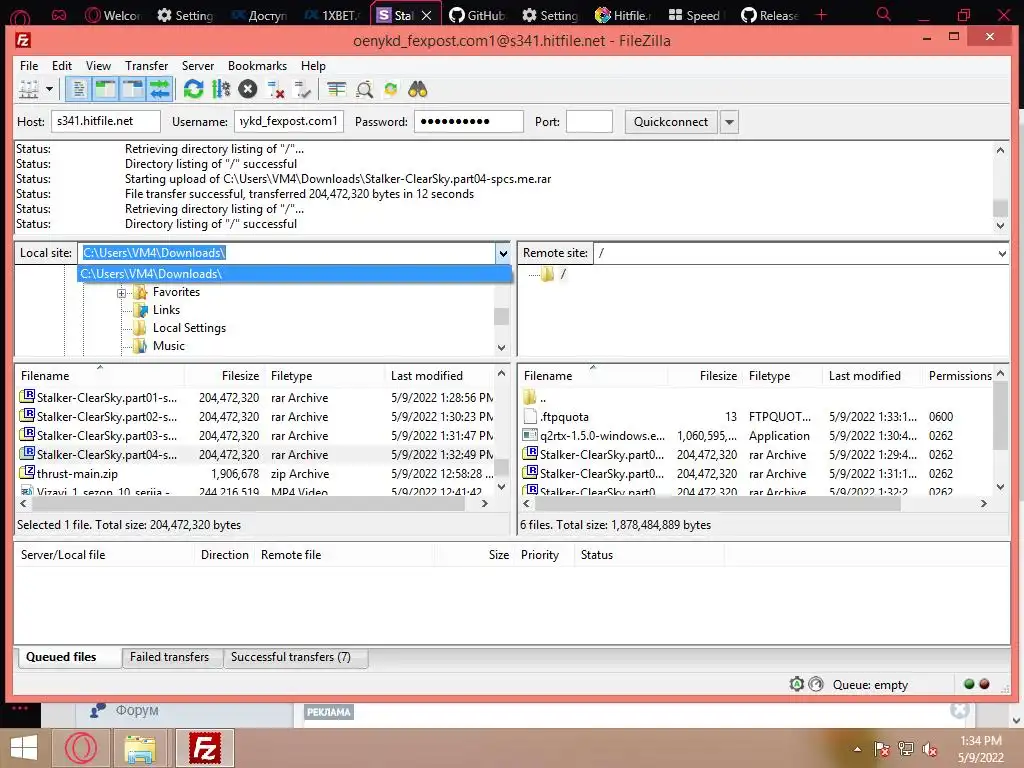Open the Transfer menu
Viewport: 1024px width, 768px height.
click(x=146, y=66)
